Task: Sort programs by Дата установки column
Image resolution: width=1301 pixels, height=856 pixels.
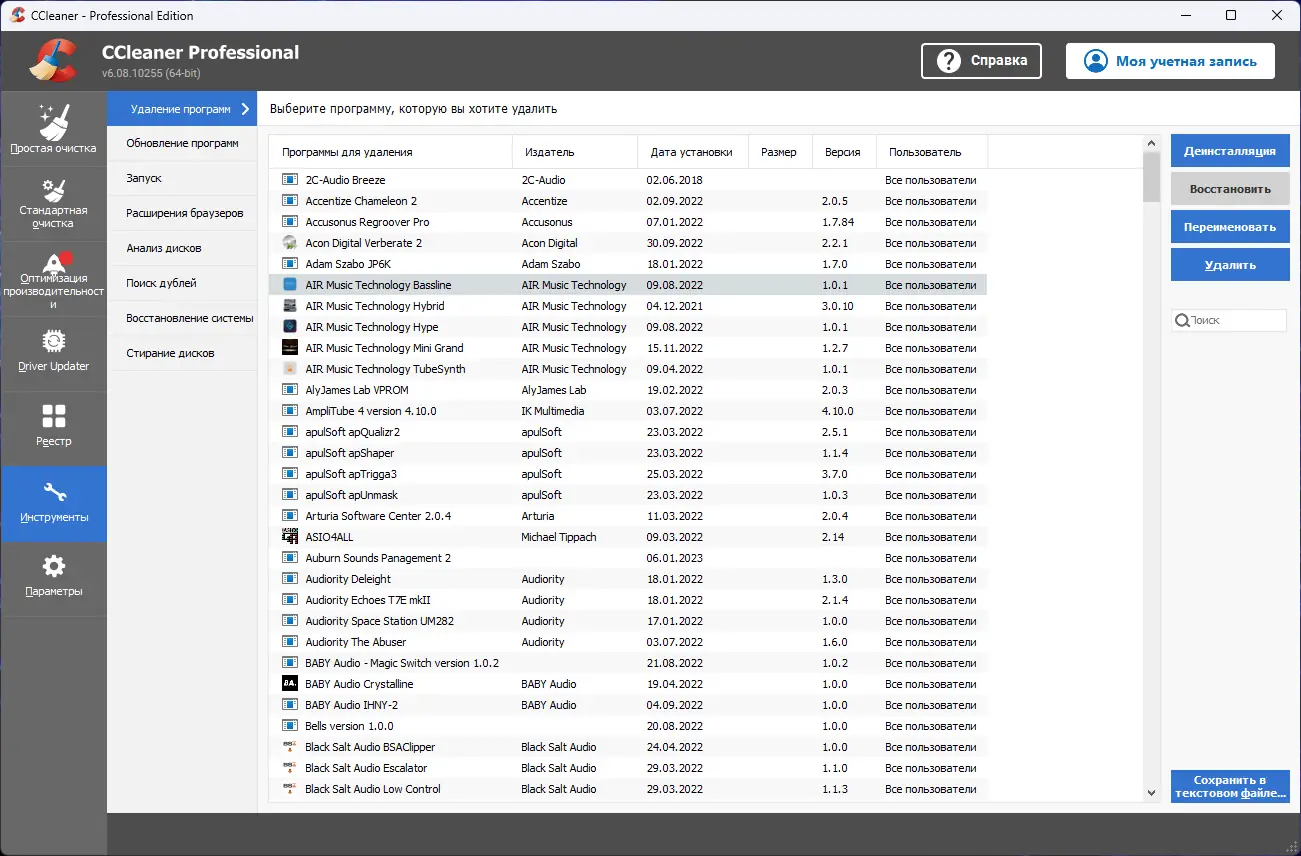Action: [x=692, y=151]
